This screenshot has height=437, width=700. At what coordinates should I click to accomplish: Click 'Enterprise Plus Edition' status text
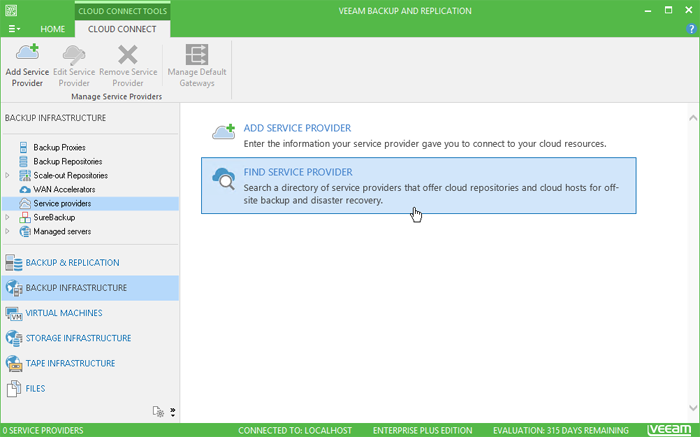pyautogui.click(x=423, y=431)
